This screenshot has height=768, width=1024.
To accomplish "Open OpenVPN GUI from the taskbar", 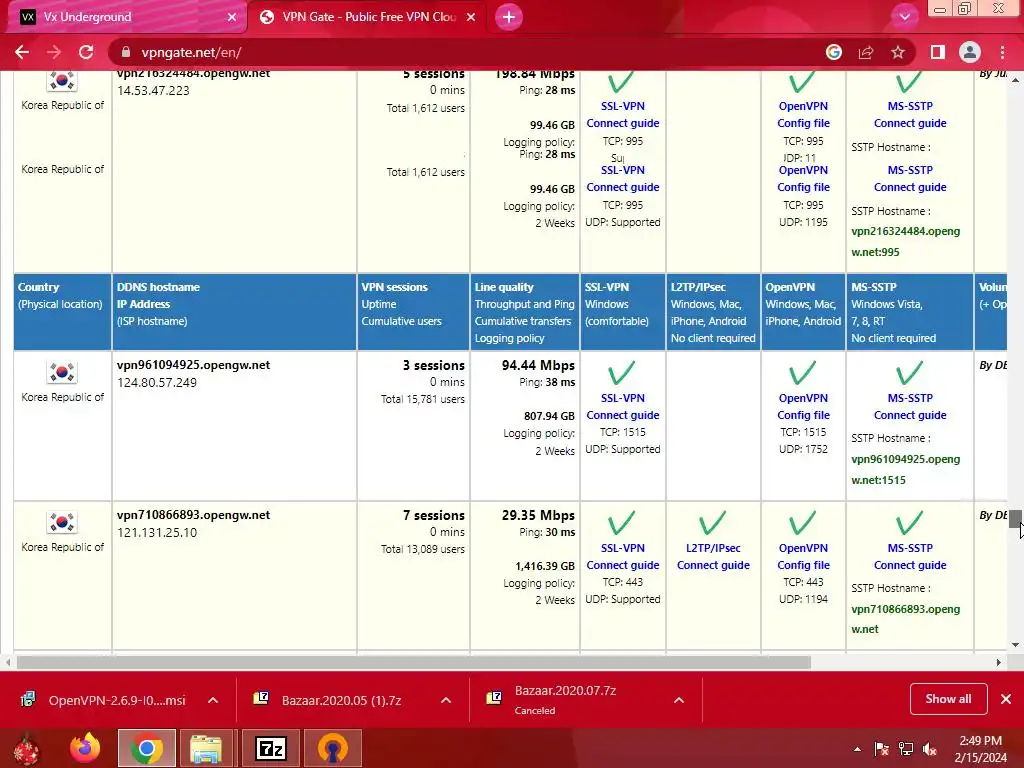I will (333, 748).
